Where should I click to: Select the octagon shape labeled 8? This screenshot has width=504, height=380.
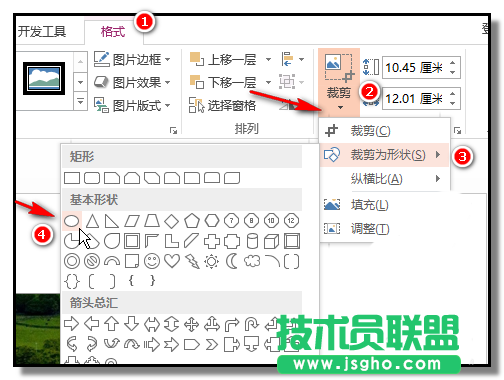[x=251, y=221]
